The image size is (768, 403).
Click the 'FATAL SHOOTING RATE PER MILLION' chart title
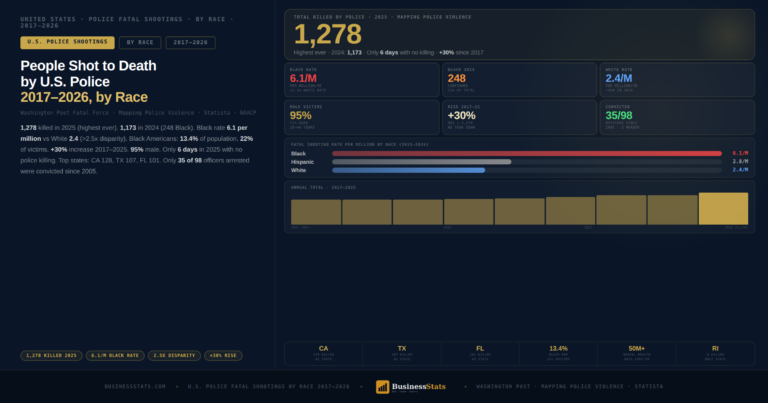[x=360, y=145]
